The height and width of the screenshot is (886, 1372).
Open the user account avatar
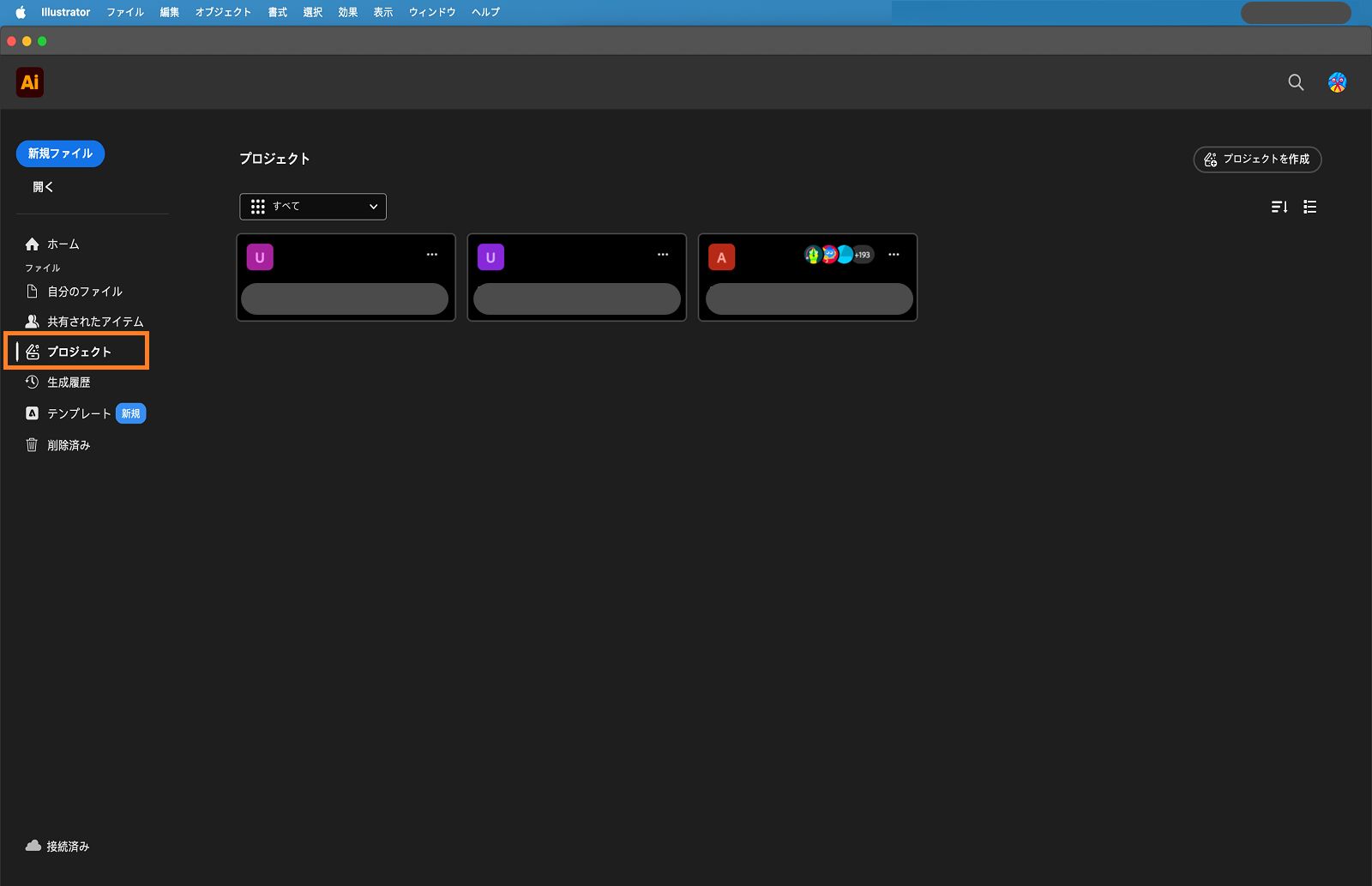pyautogui.click(x=1337, y=82)
